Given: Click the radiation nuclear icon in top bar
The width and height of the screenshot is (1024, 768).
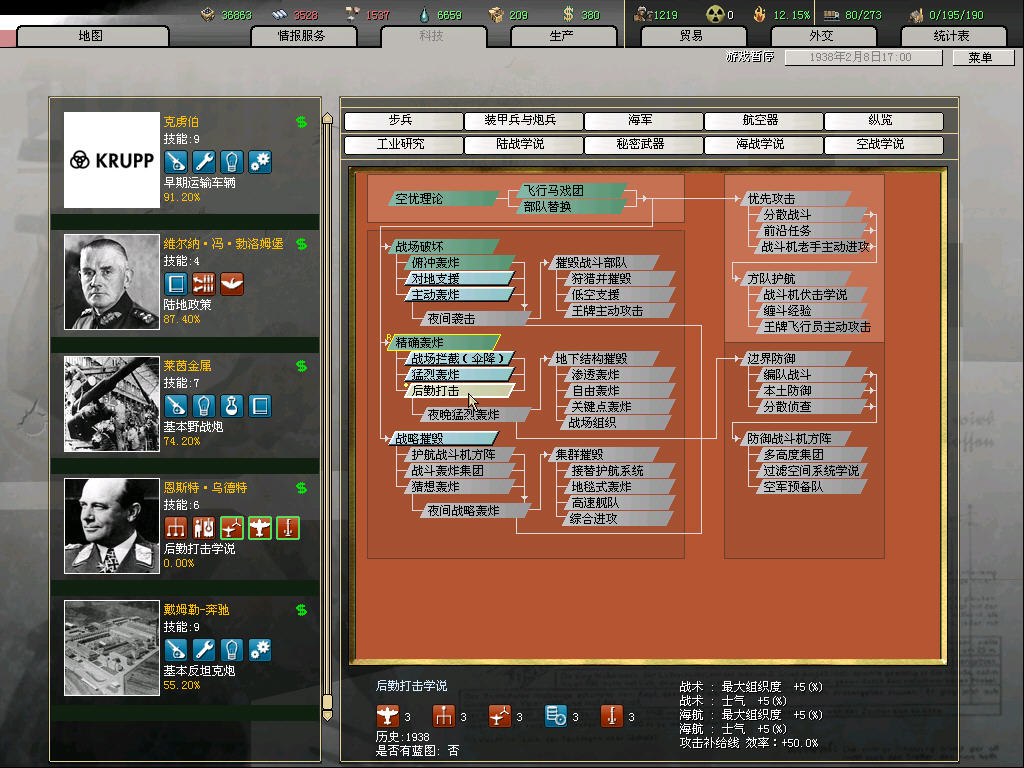Looking at the screenshot, I should 715,15.
